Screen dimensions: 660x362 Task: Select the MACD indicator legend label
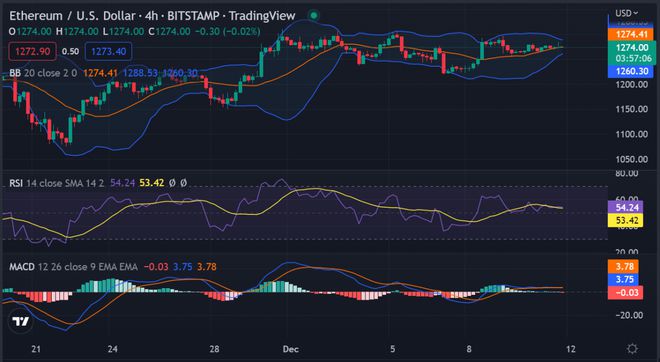coord(22,267)
